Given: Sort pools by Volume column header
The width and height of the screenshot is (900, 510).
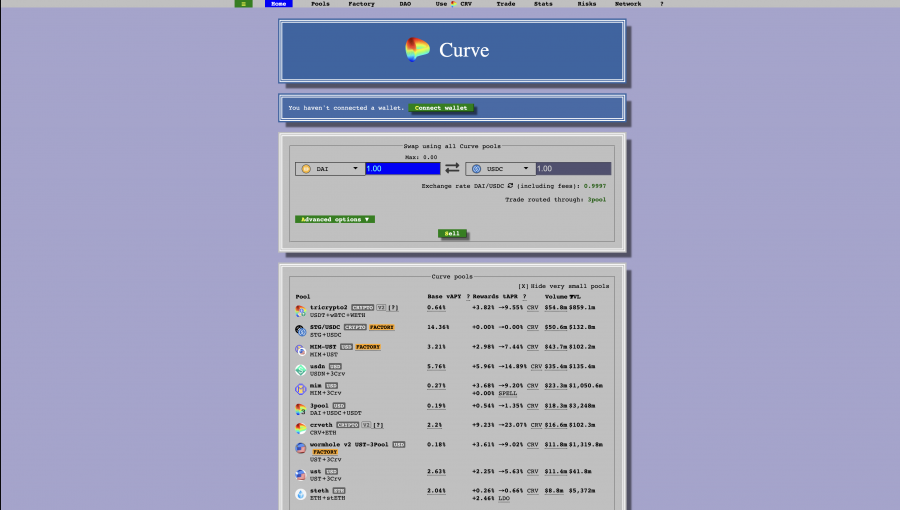Looking at the screenshot, I should tap(556, 297).
